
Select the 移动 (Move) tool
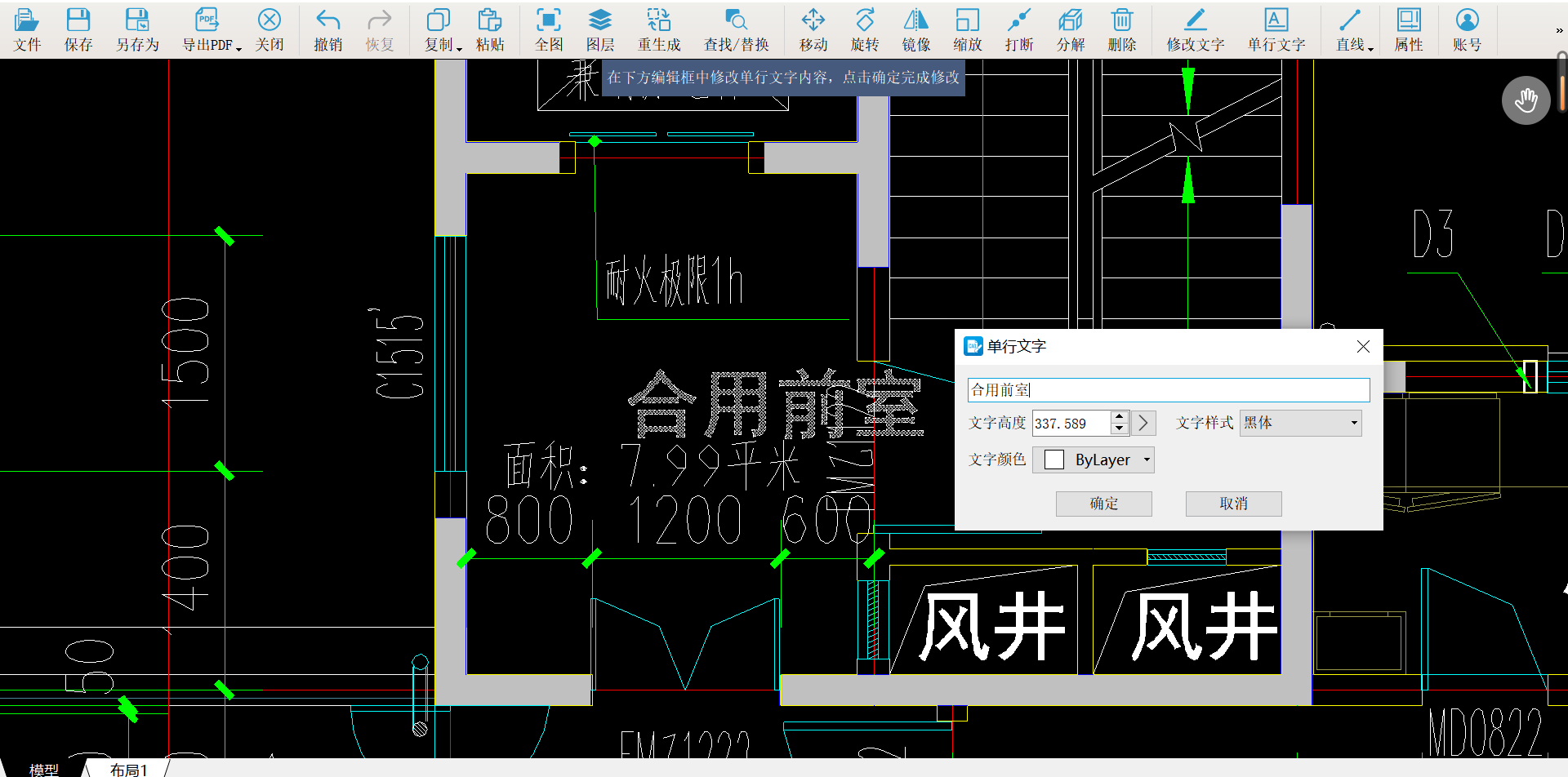[813, 30]
